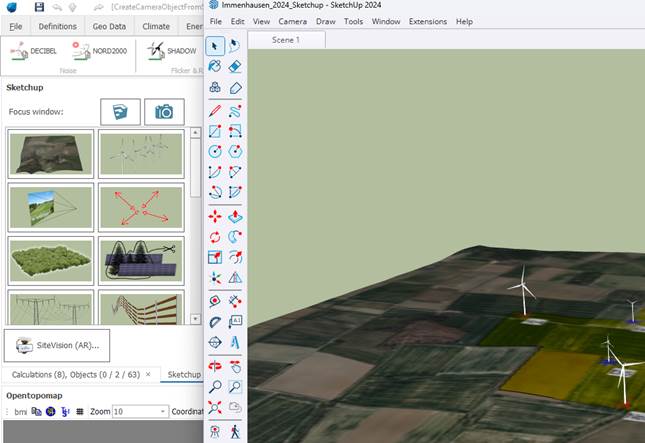
Task: Click the Make Component tool icon
Action: (215, 87)
